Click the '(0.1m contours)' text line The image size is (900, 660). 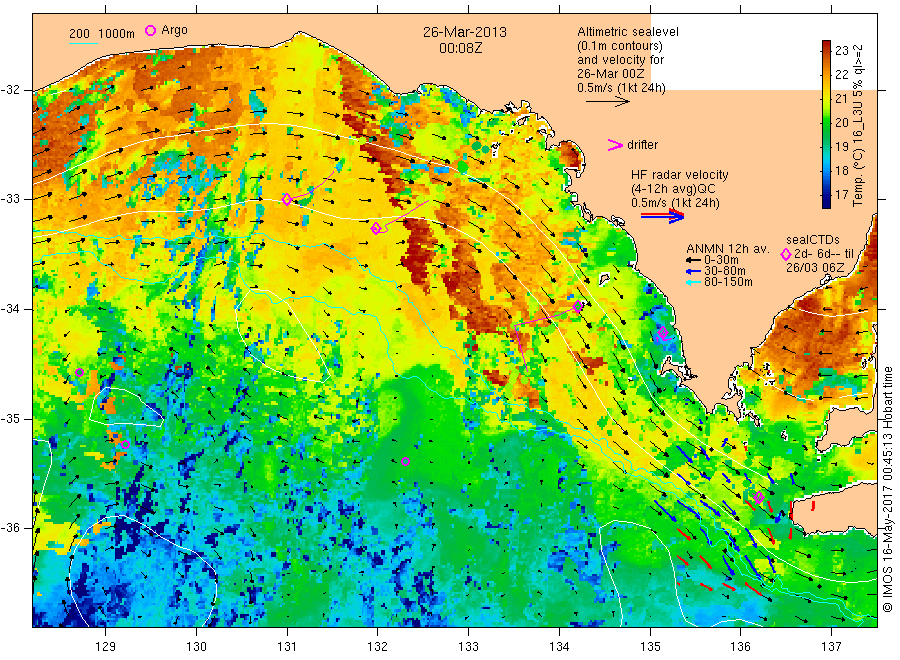click(x=620, y=46)
